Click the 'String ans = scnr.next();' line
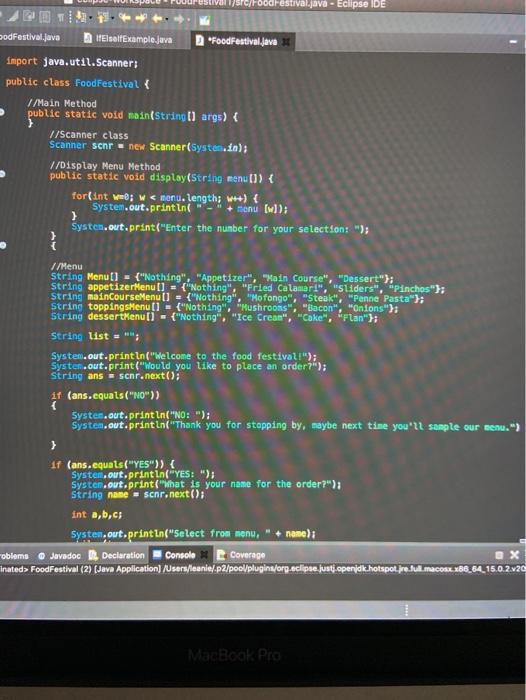 tap(115, 376)
